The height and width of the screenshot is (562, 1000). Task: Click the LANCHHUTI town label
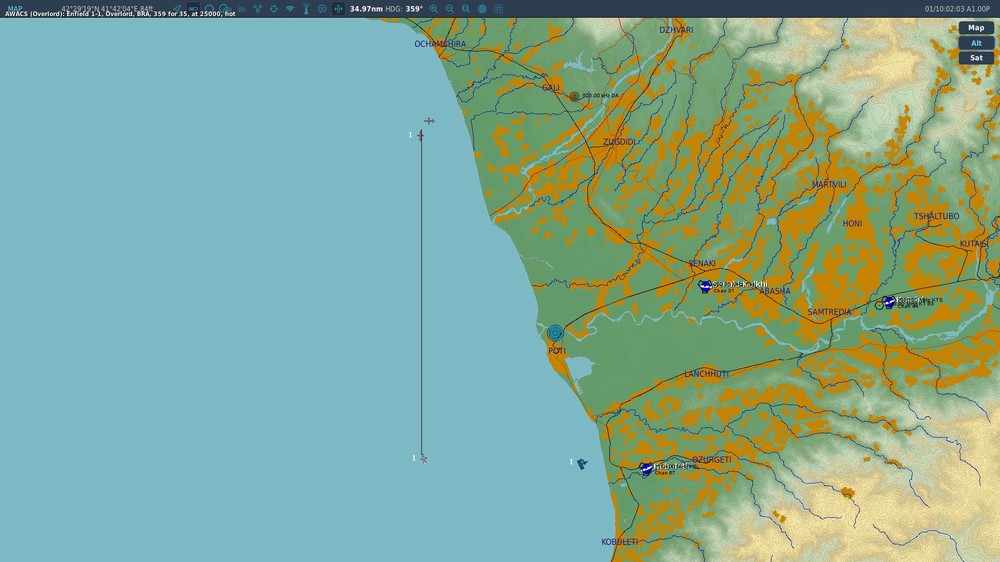coord(706,374)
